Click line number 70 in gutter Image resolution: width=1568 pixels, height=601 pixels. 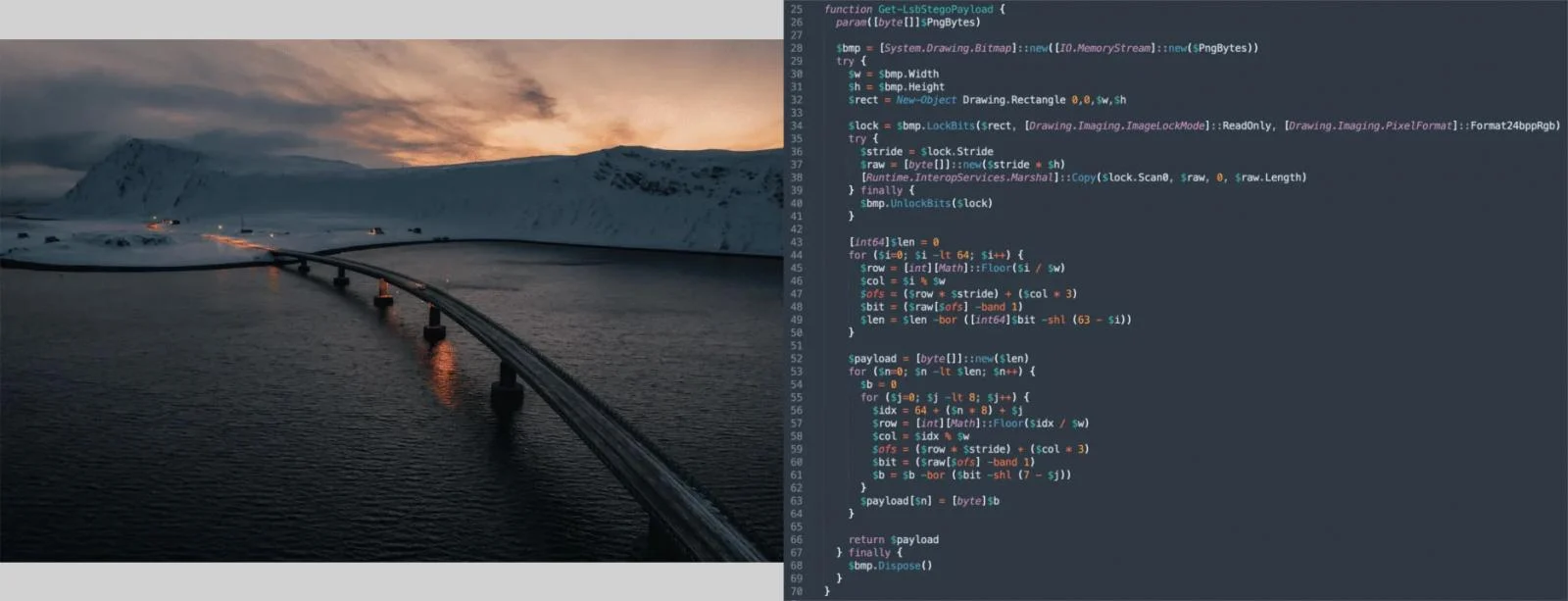[x=796, y=591]
